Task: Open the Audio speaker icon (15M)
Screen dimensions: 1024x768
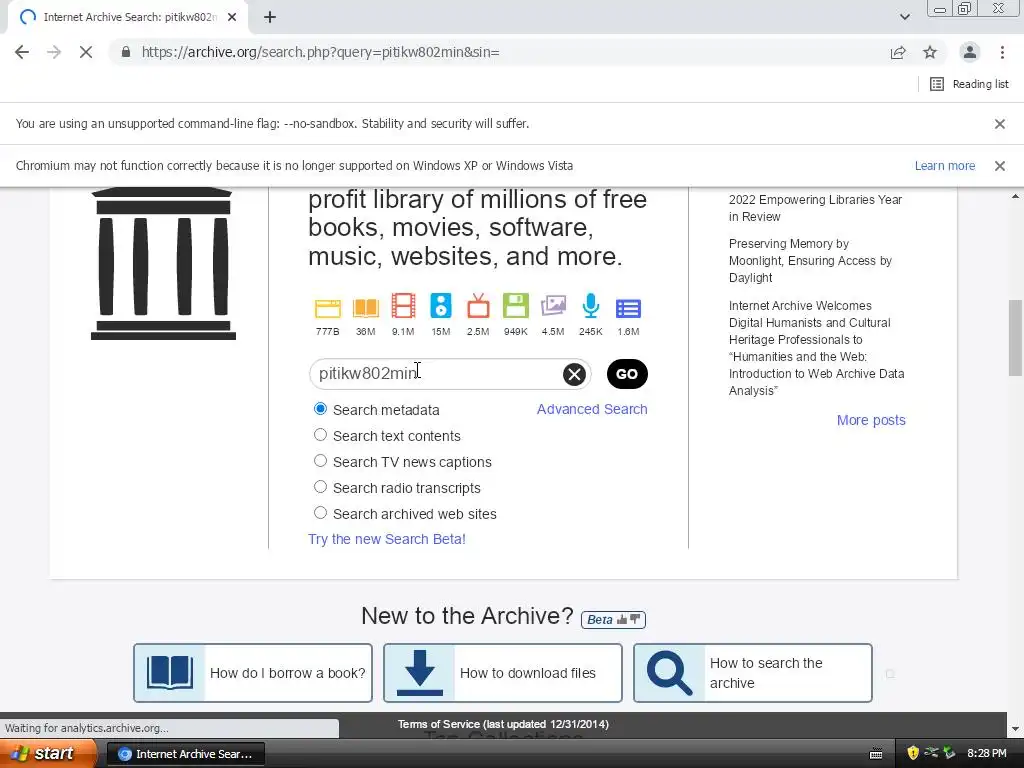Action: 441,306
